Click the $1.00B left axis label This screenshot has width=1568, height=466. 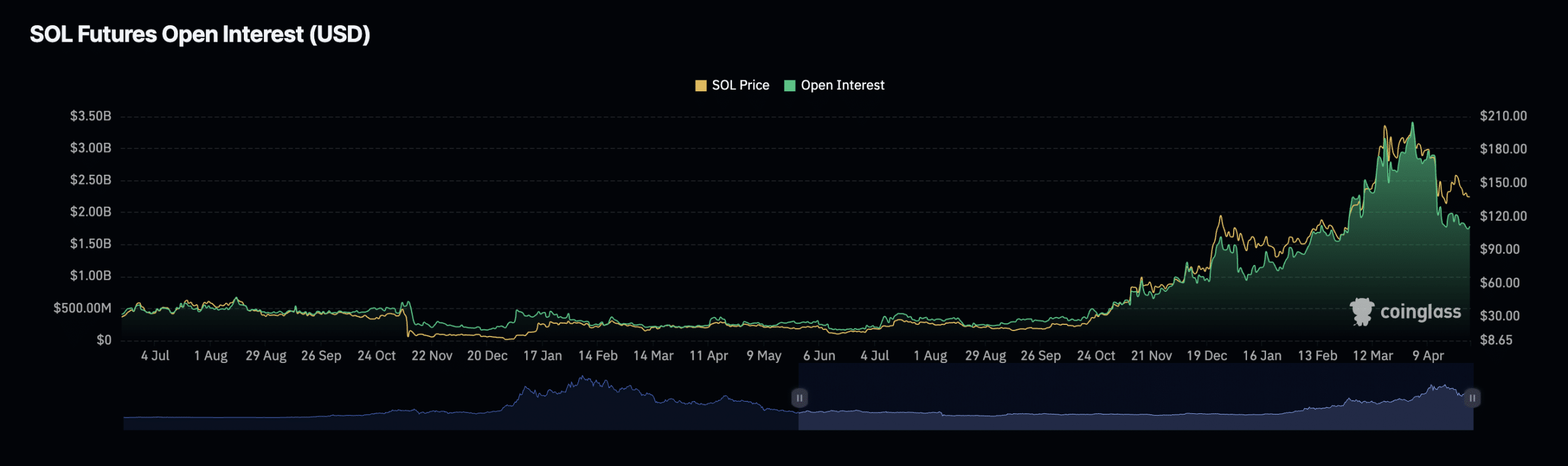click(91, 275)
